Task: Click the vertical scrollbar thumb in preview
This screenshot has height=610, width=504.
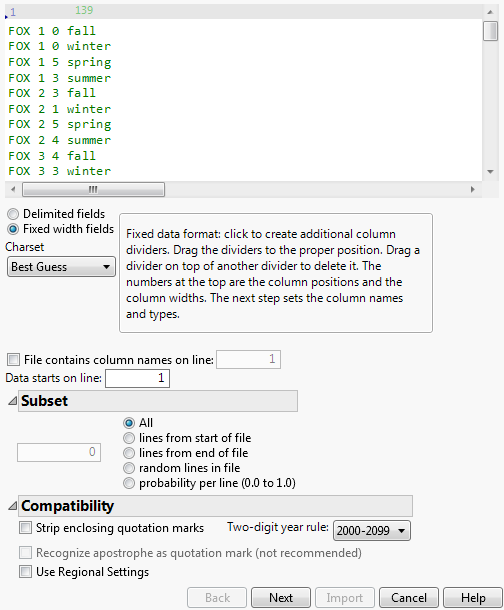Action: pyautogui.click(x=490, y=31)
